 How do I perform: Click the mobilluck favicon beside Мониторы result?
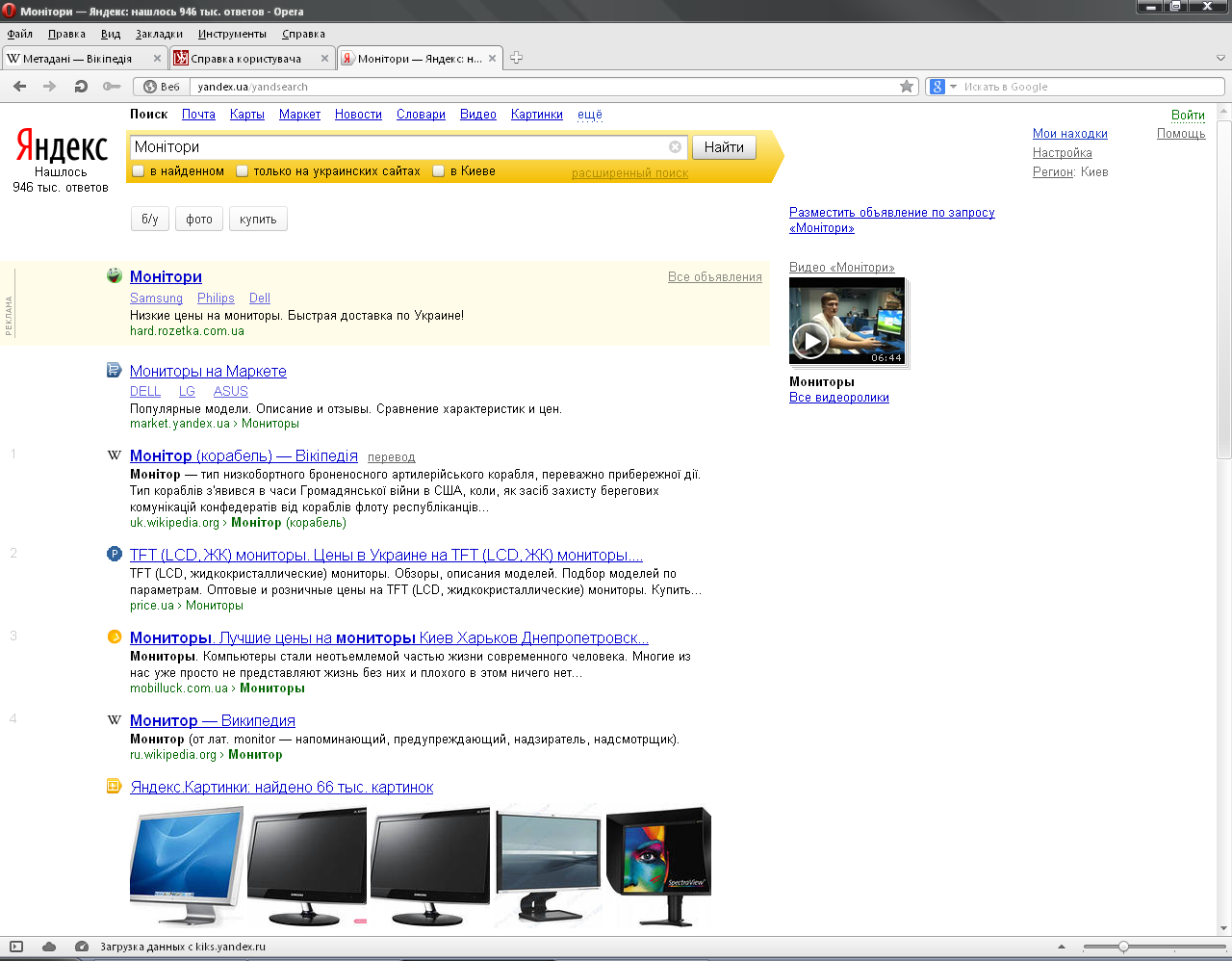(x=115, y=636)
